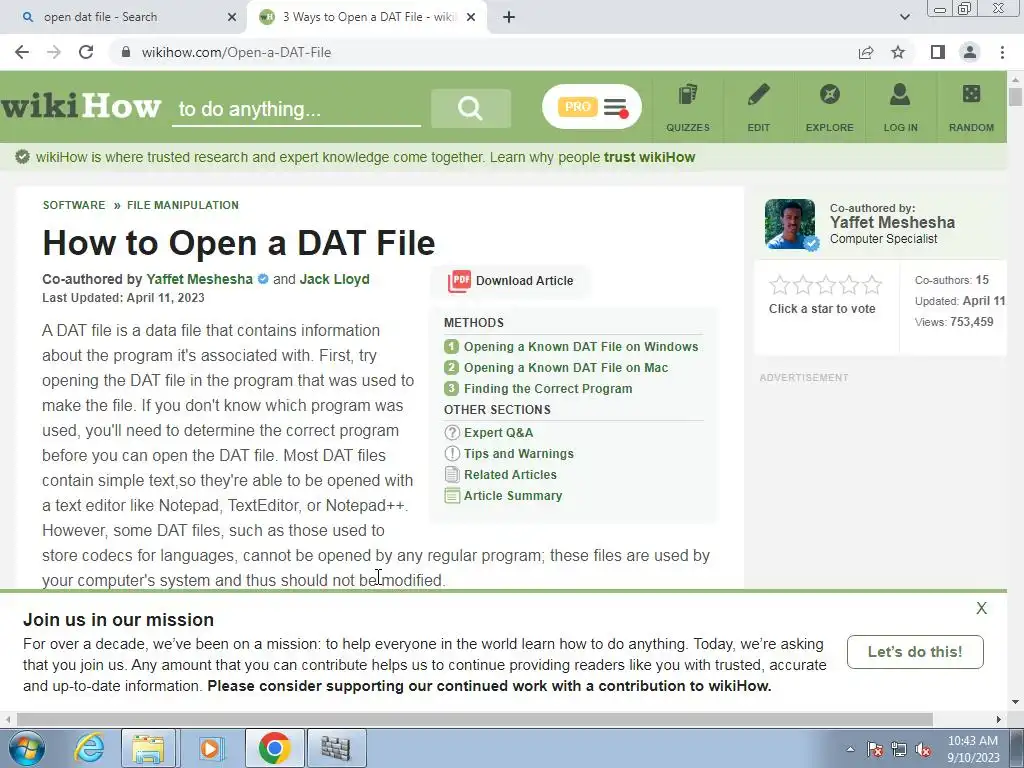This screenshot has width=1024, height=768.
Task: Click the 'Let's do this!' button
Action: [x=915, y=652]
